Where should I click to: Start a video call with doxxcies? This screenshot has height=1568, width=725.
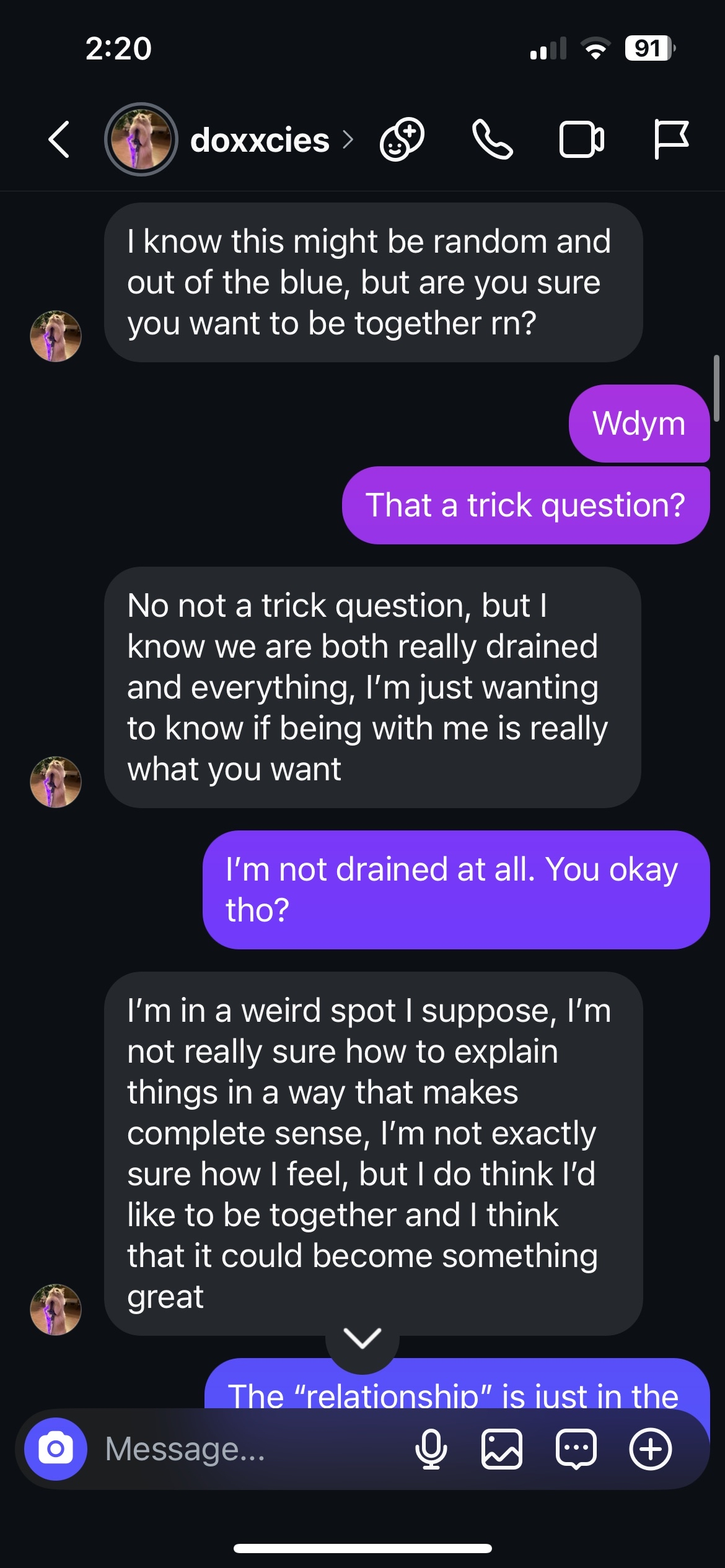(581, 139)
